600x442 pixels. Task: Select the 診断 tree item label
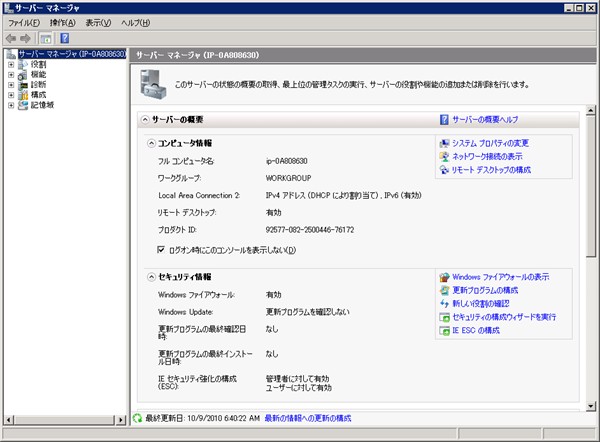39,85
